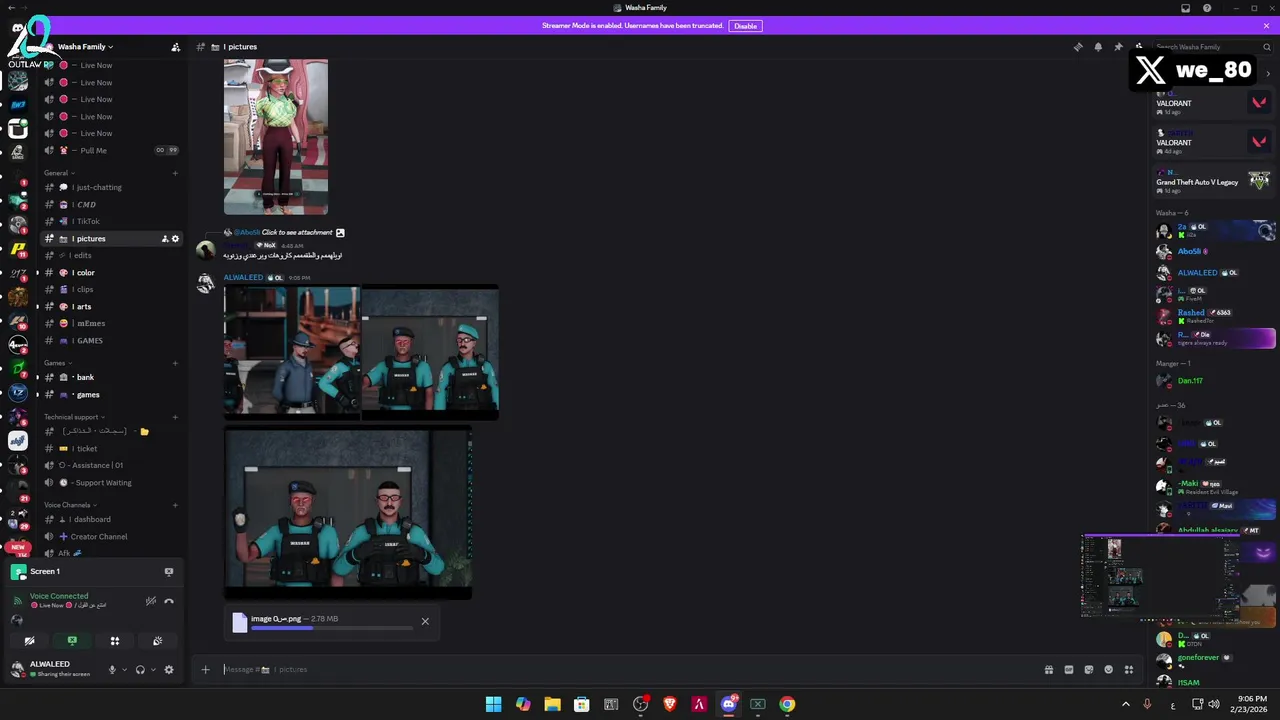This screenshot has width=1280, height=720.
Task: Toggle noise suppression icon
Action: [x=151, y=601]
